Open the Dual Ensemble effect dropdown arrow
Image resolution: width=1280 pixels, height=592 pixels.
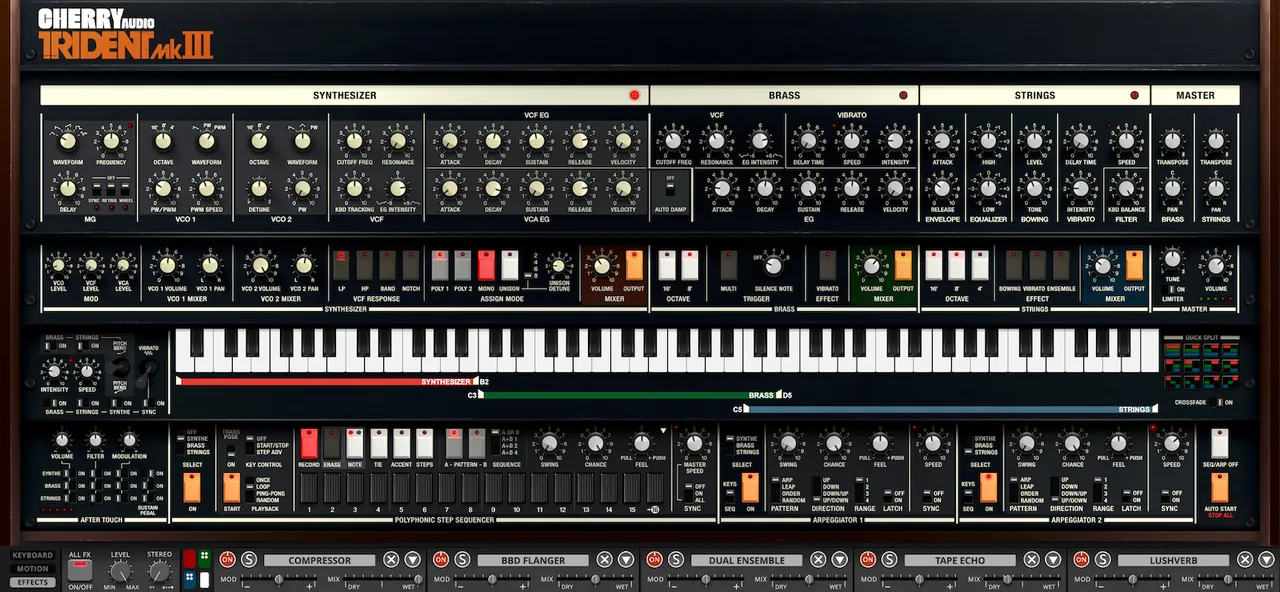[x=839, y=560]
